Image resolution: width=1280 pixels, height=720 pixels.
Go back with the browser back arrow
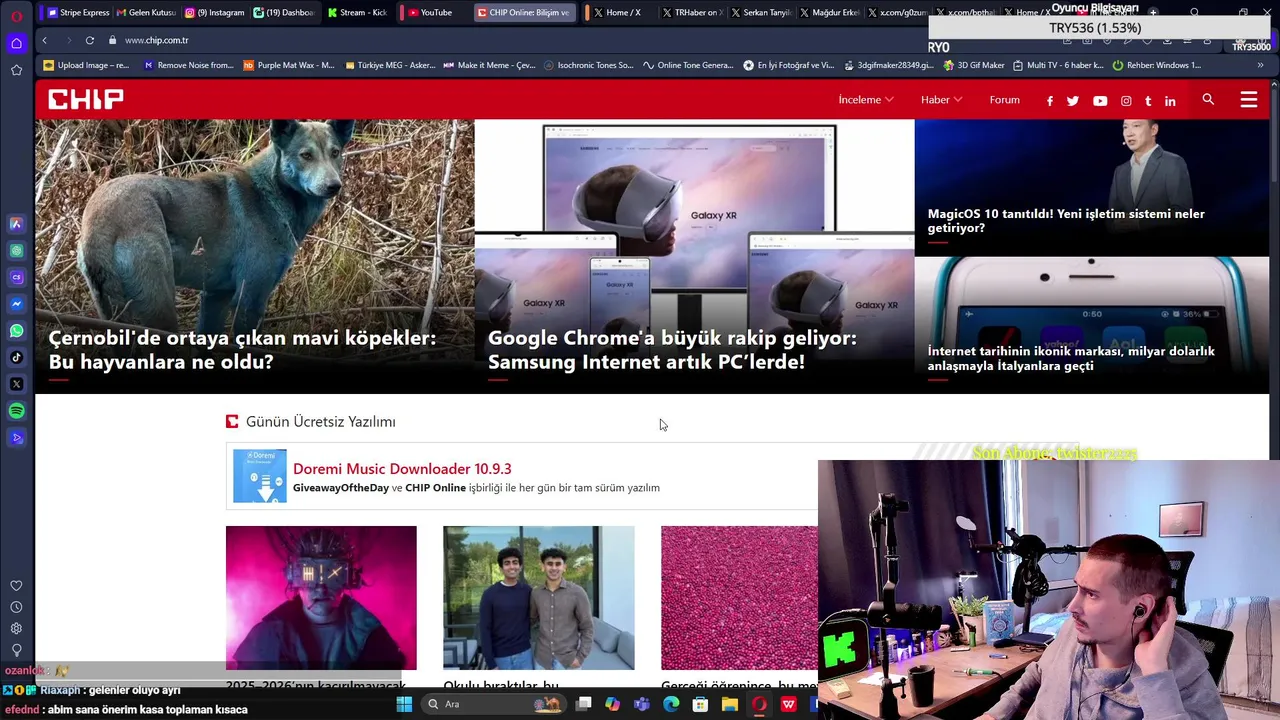pyautogui.click(x=44, y=40)
